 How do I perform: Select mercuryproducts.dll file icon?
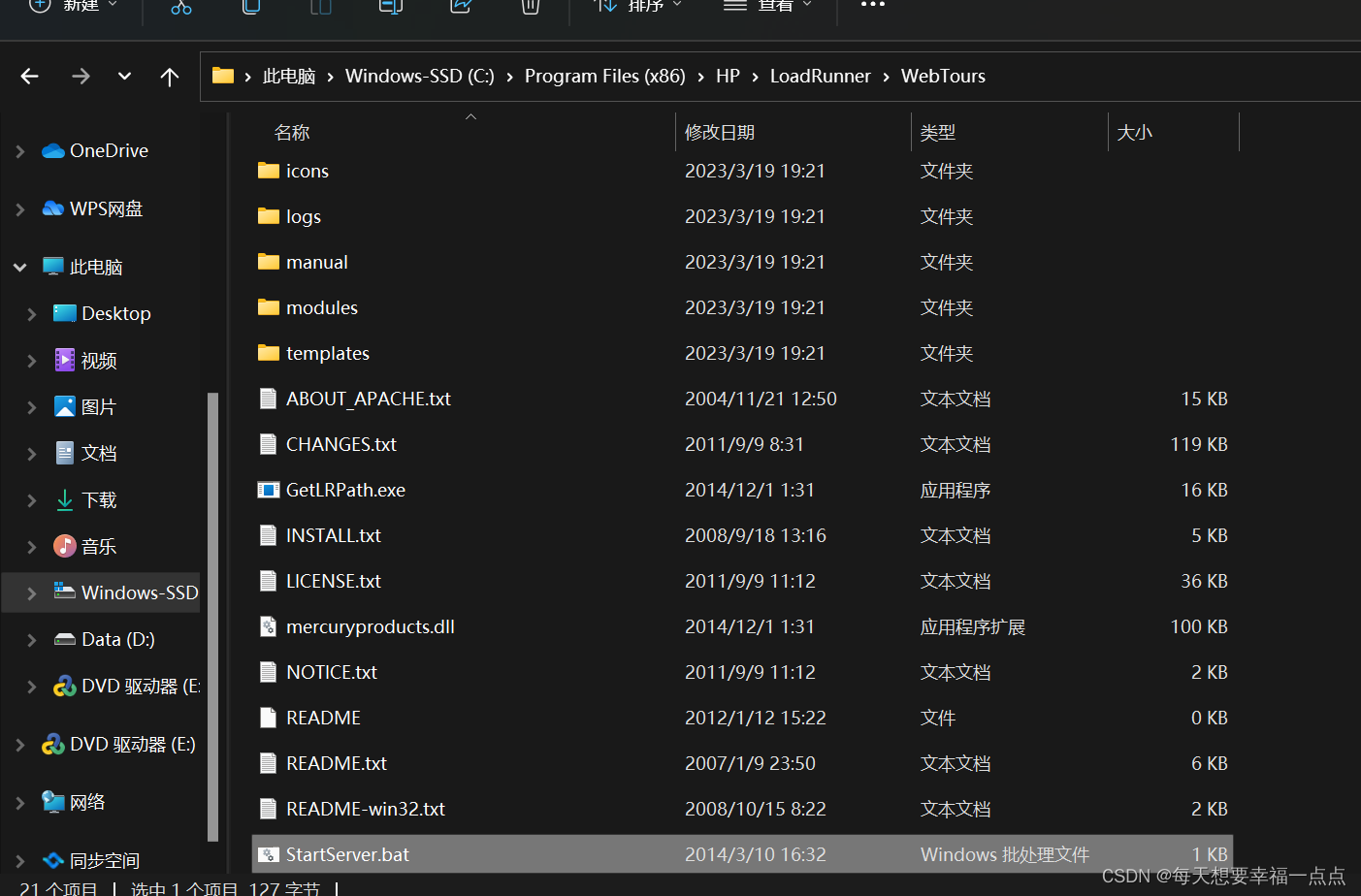click(x=269, y=626)
